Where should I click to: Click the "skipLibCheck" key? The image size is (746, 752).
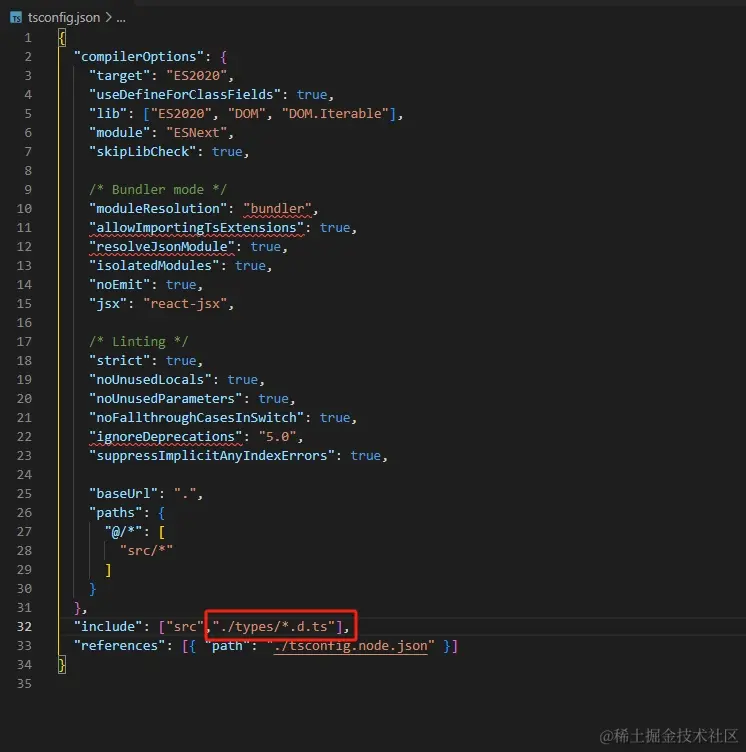(142, 152)
